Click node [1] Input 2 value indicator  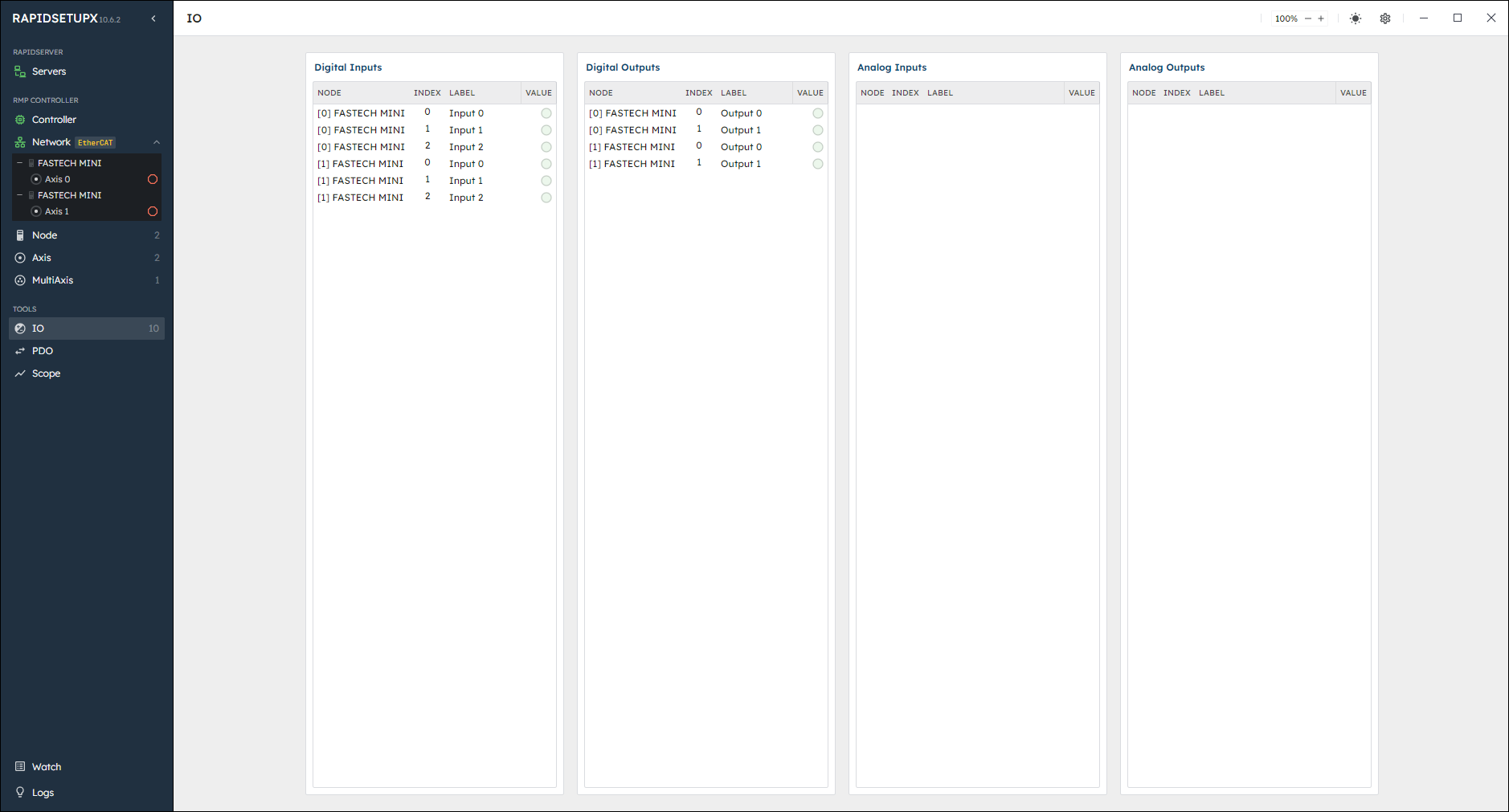tap(546, 198)
